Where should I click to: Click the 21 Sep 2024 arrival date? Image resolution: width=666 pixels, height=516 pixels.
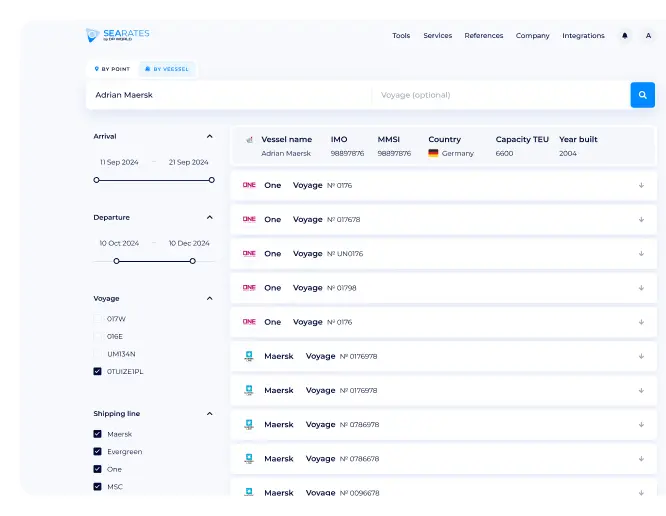(x=189, y=162)
